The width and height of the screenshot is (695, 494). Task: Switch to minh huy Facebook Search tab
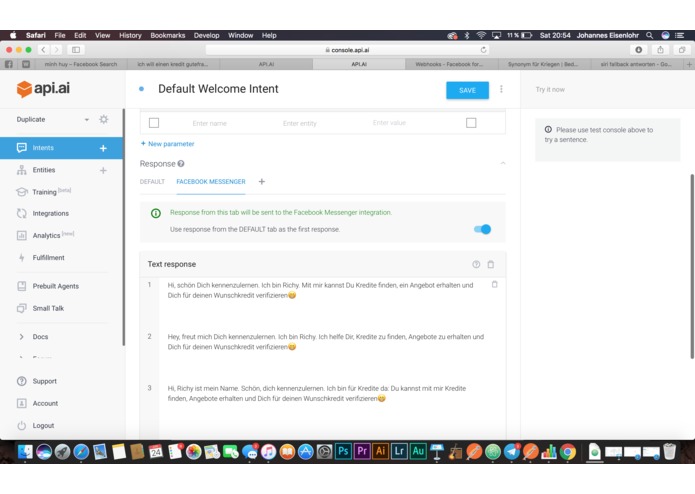[x=81, y=64]
